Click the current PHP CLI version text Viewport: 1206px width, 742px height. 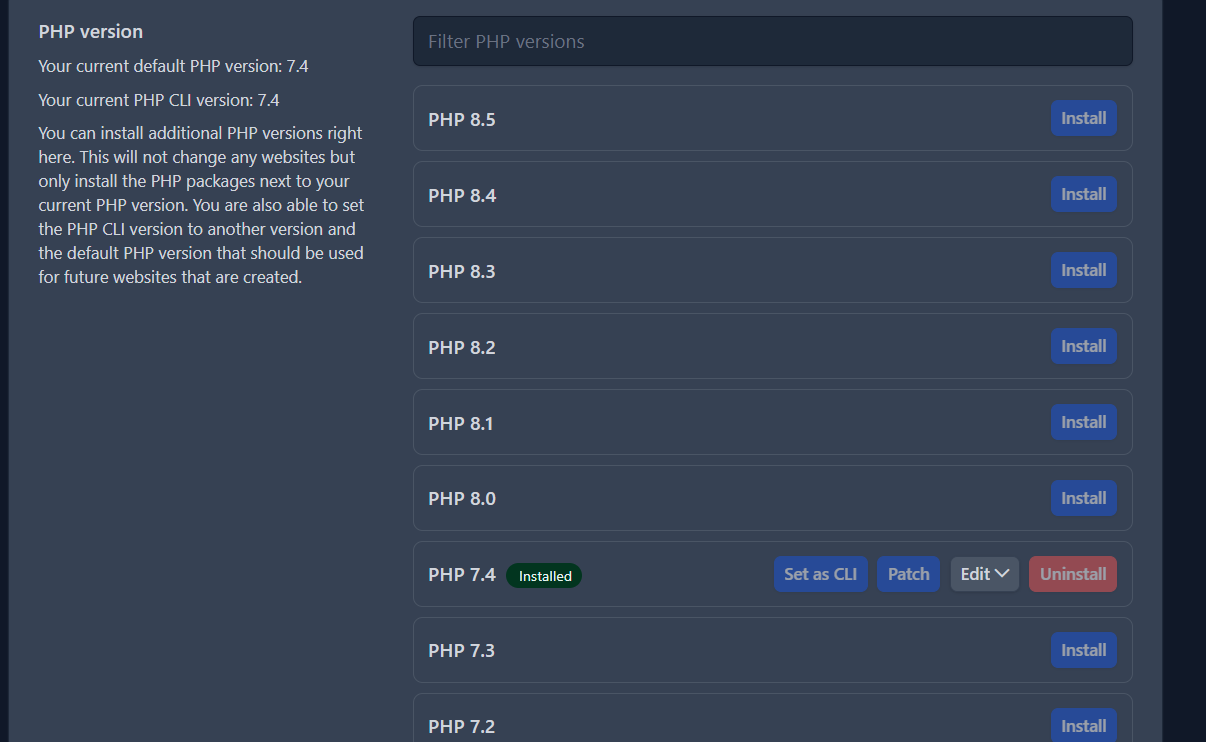click(x=159, y=100)
